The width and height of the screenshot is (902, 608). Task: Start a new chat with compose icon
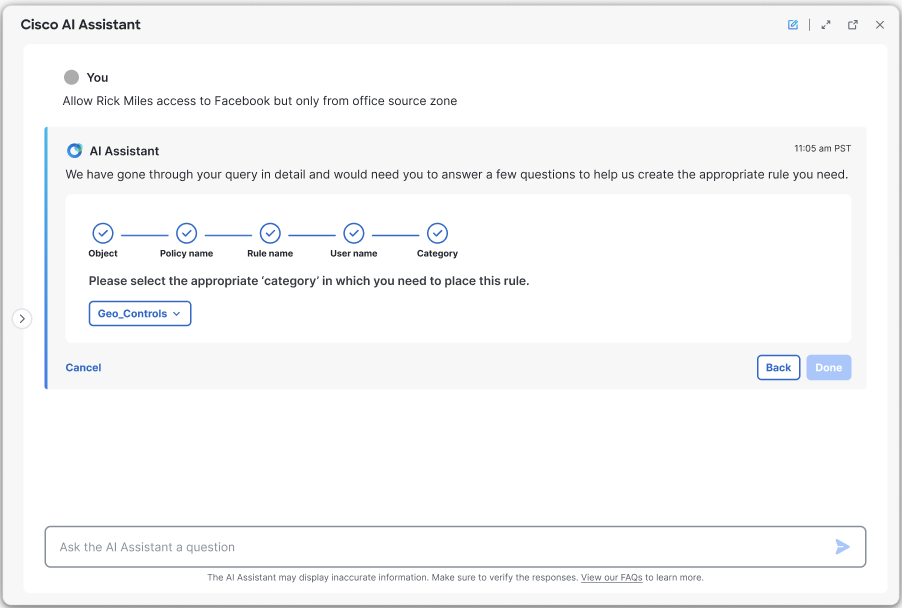793,25
